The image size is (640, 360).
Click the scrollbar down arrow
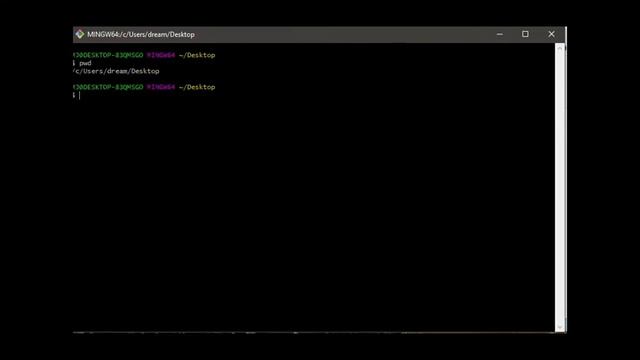click(560, 328)
